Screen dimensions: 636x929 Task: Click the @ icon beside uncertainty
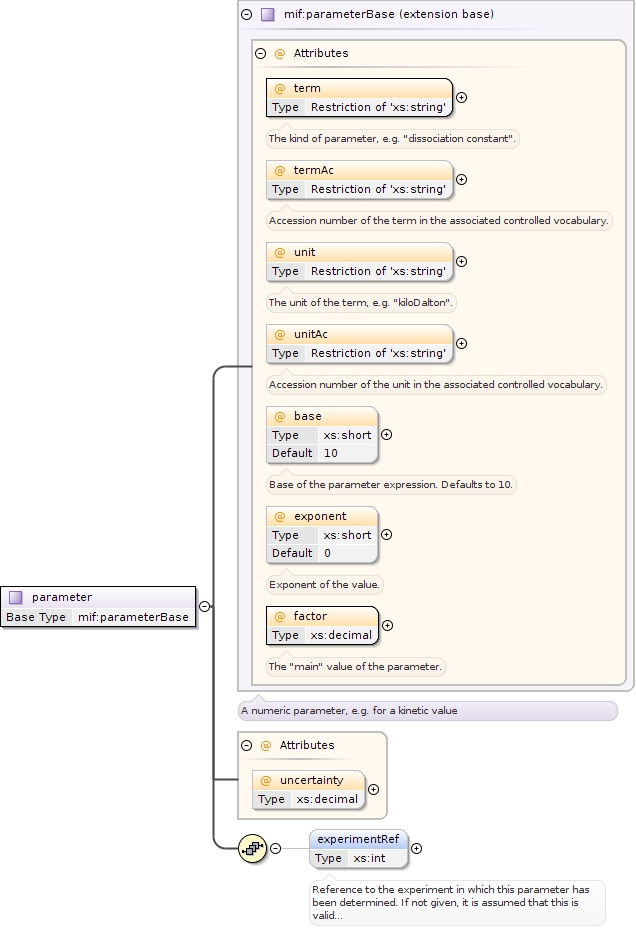[x=266, y=780]
